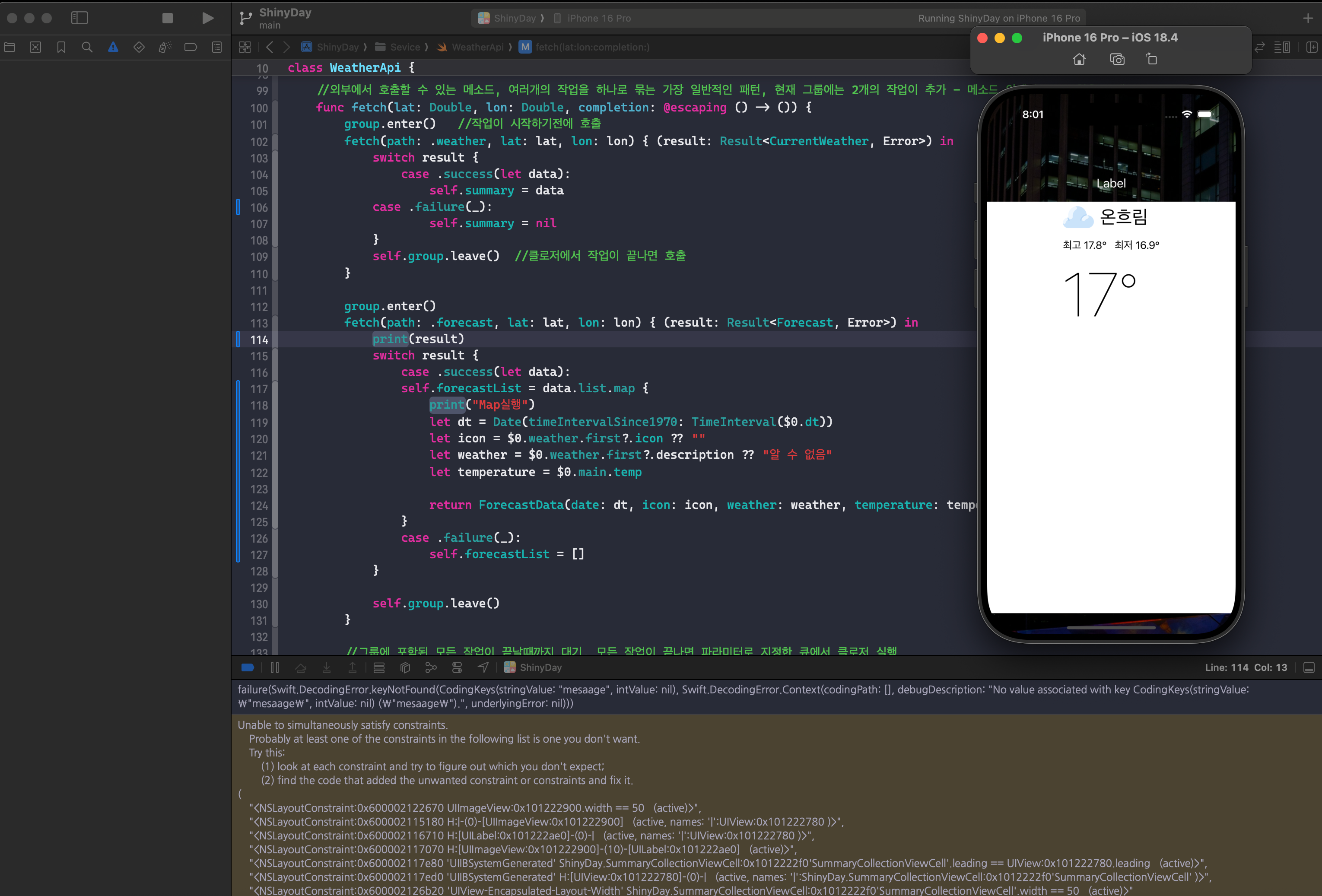Viewport: 1322px width, 896px height.
Task: Open the Find navigator magnifier icon
Action: click(87, 47)
